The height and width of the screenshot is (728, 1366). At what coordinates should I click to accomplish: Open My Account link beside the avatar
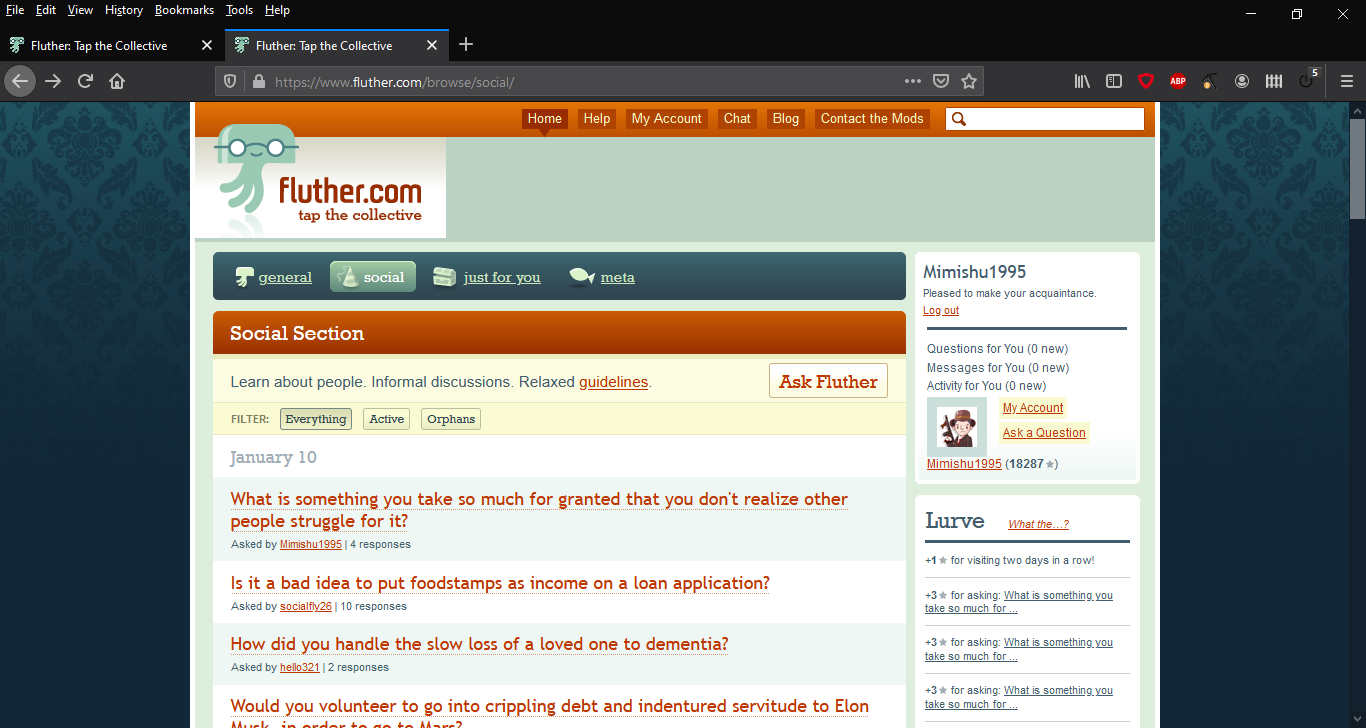[x=1033, y=408]
